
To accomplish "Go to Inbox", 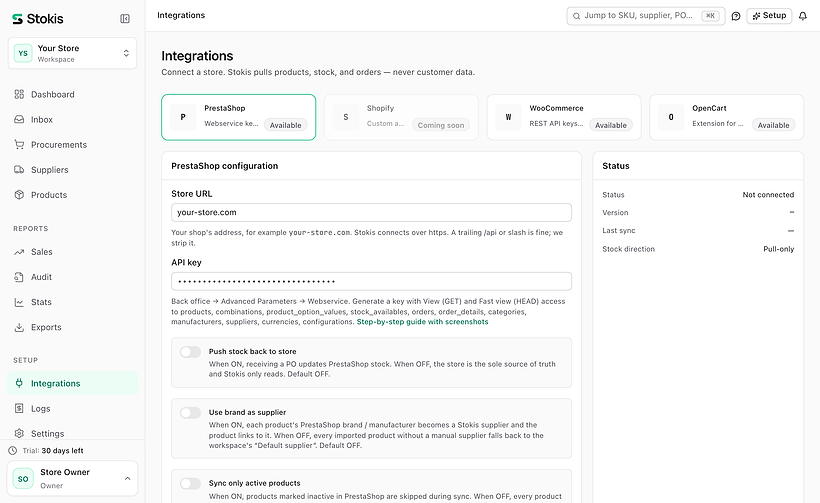I will point(72,120).
